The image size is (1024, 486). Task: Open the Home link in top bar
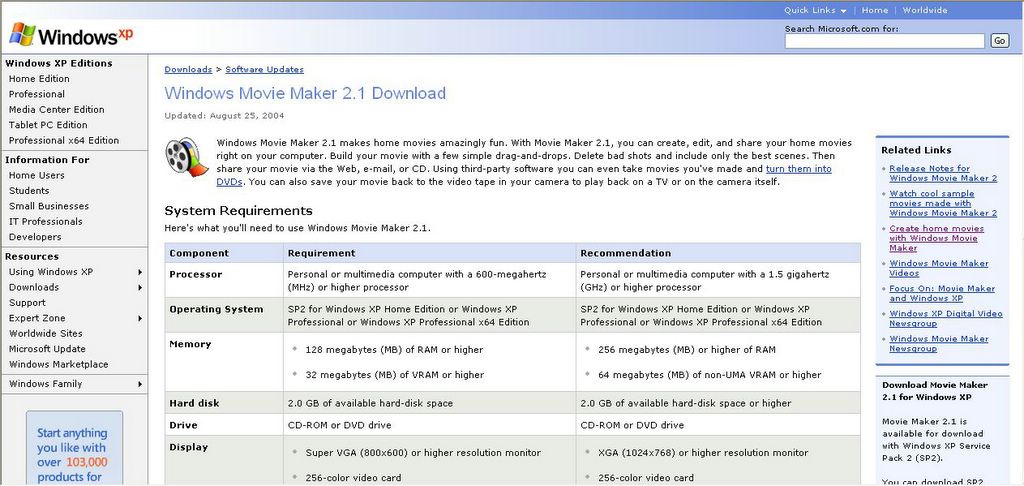pyautogui.click(x=875, y=10)
